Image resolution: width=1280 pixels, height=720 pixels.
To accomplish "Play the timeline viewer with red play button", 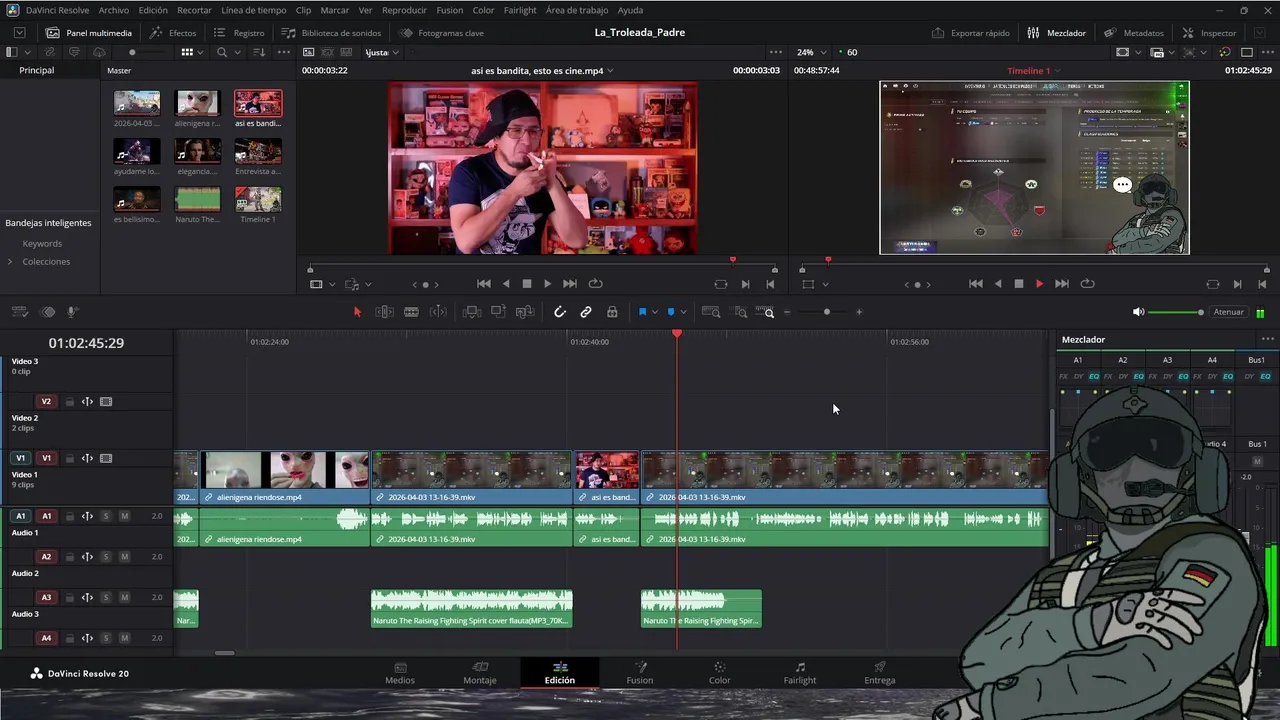I will [1039, 284].
